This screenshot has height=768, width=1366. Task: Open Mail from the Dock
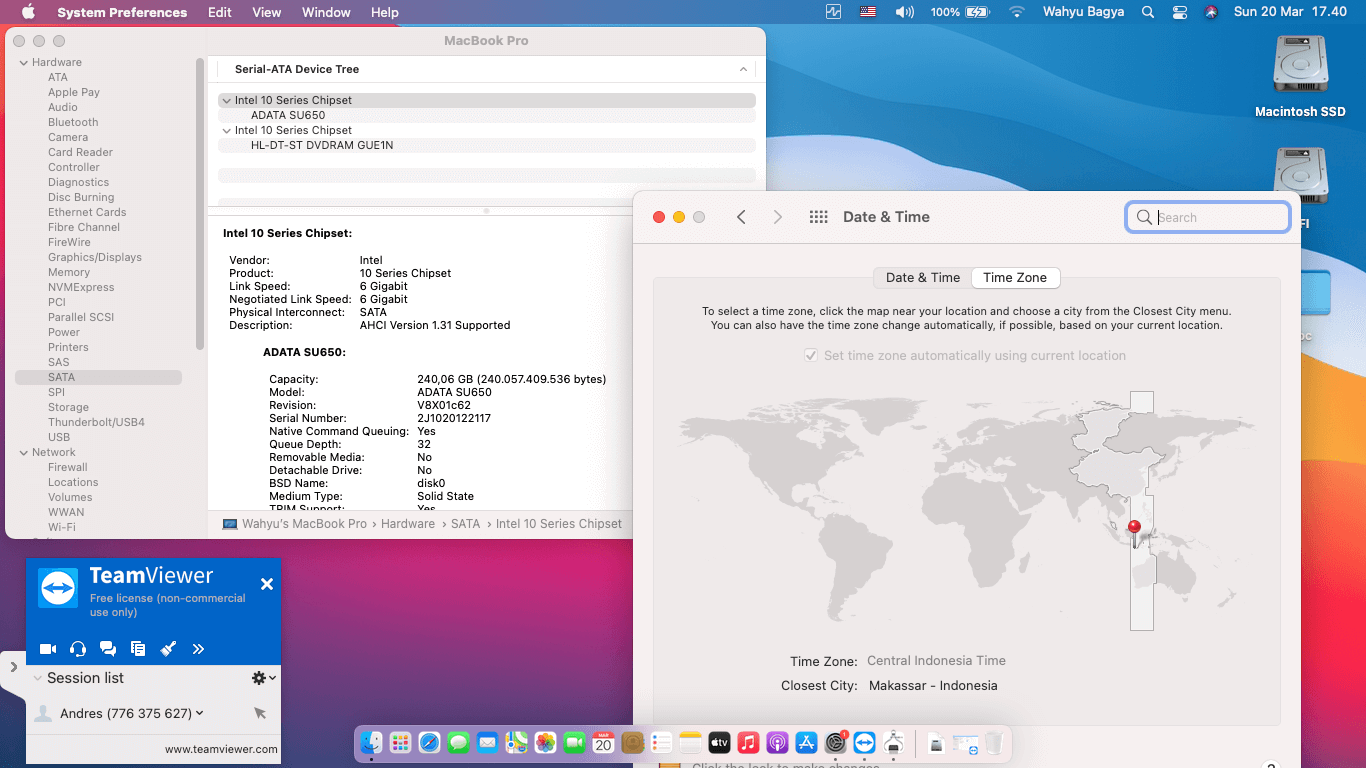tap(488, 743)
